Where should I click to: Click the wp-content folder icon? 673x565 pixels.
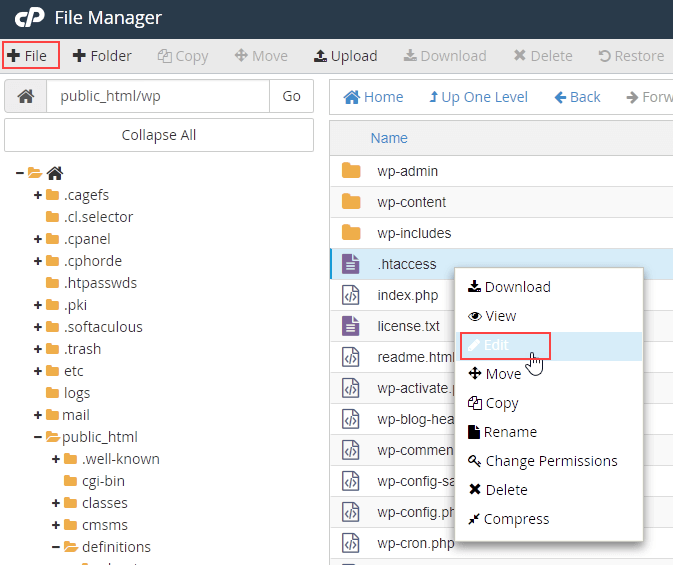[x=351, y=202]
